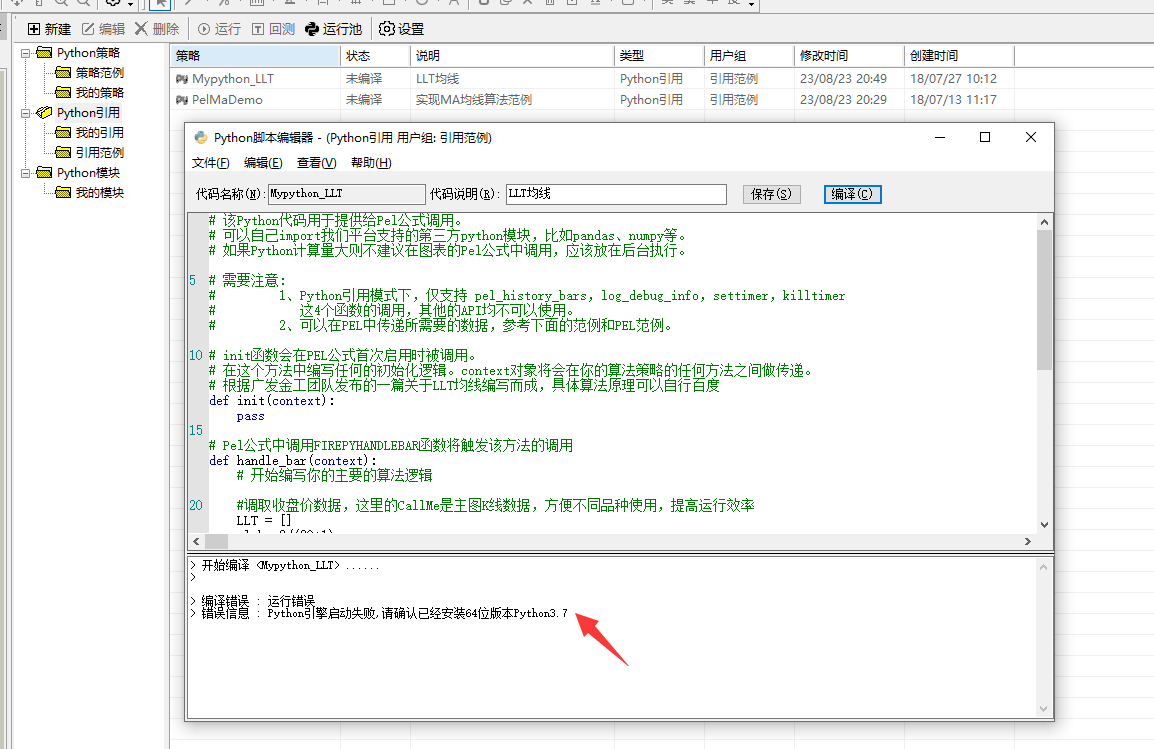Collapse the Python引用 tree node
The width and height of the screenshot is (1154, 749).
[26, 113]
